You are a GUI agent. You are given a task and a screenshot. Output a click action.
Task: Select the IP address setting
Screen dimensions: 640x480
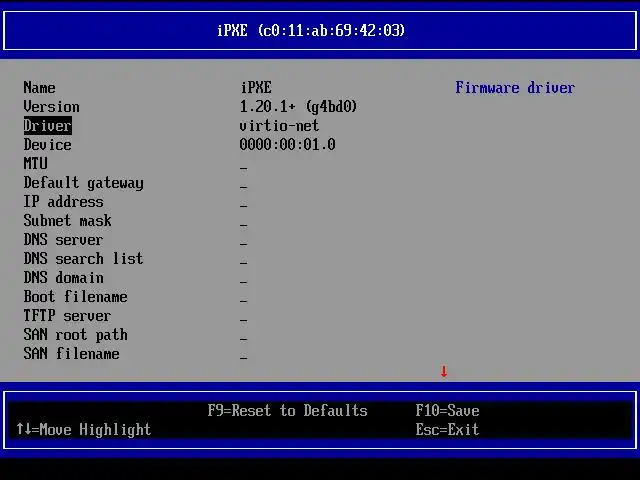[x=63, y=202]
